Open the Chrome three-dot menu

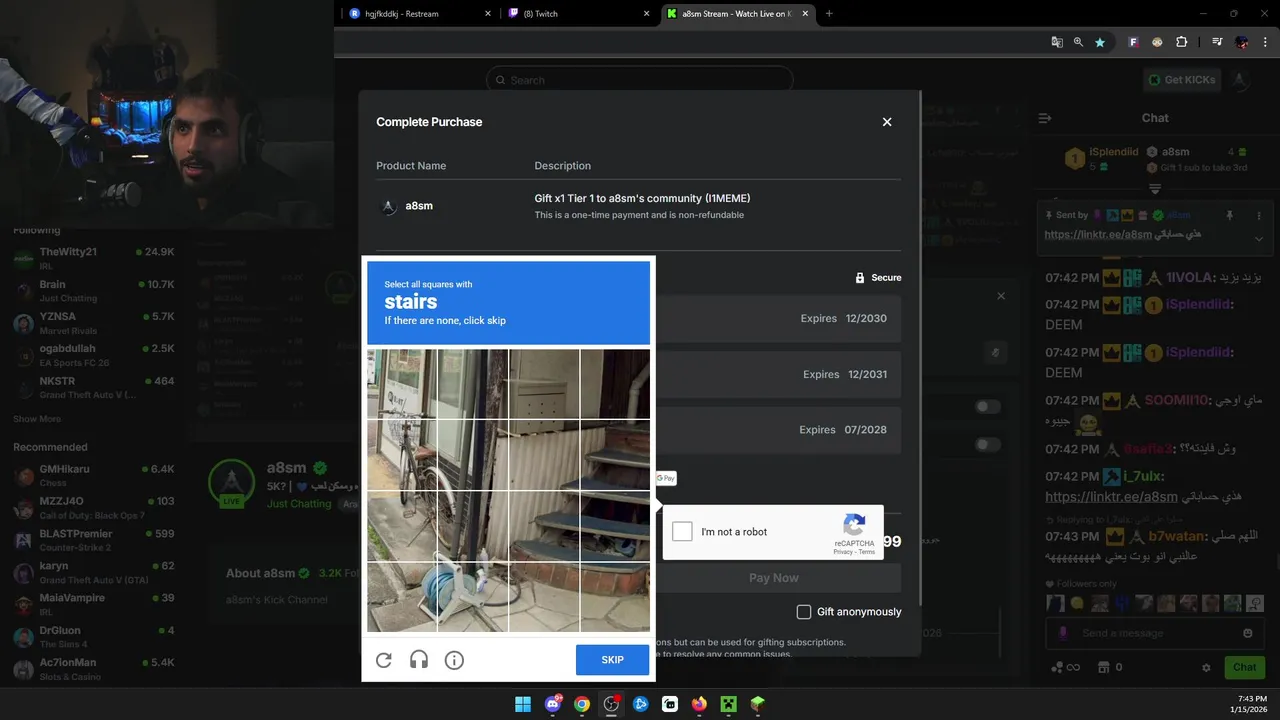click(1266, 42)
